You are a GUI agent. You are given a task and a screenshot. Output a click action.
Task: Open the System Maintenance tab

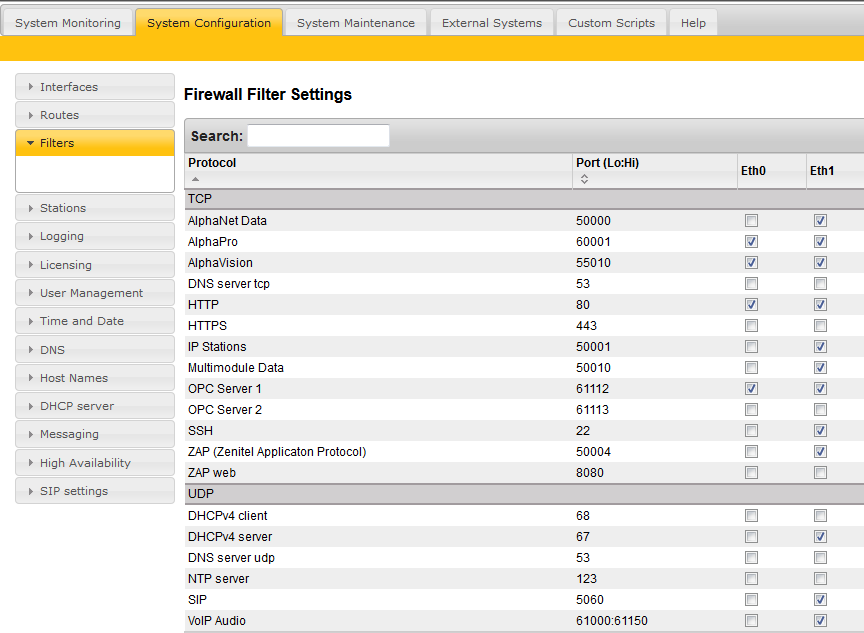(355, 23)
